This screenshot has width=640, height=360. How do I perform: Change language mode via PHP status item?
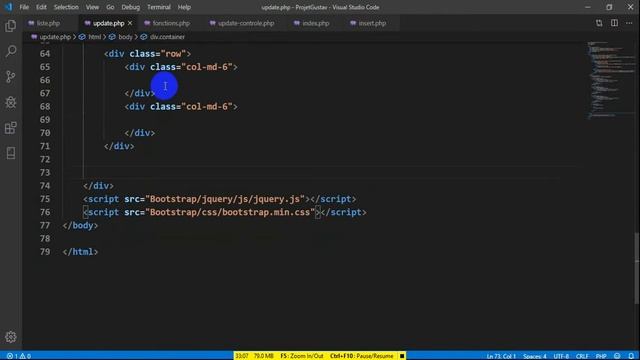(x=601, y=356)
